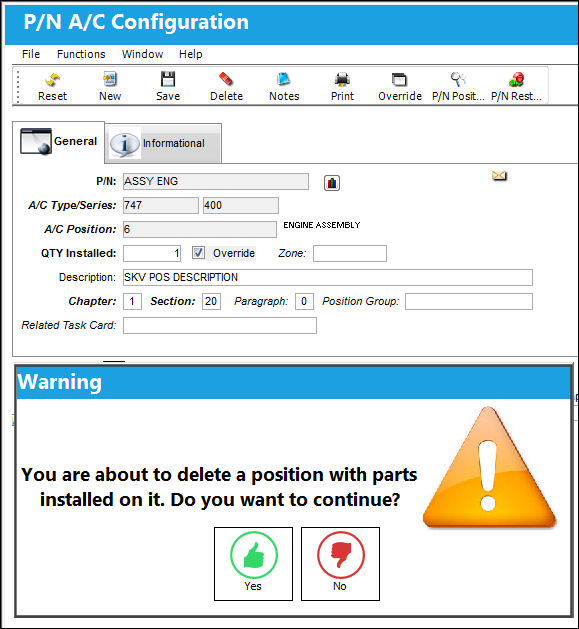Open the Functions menu
Screen dimensions: 579x629
pos(81,54)
